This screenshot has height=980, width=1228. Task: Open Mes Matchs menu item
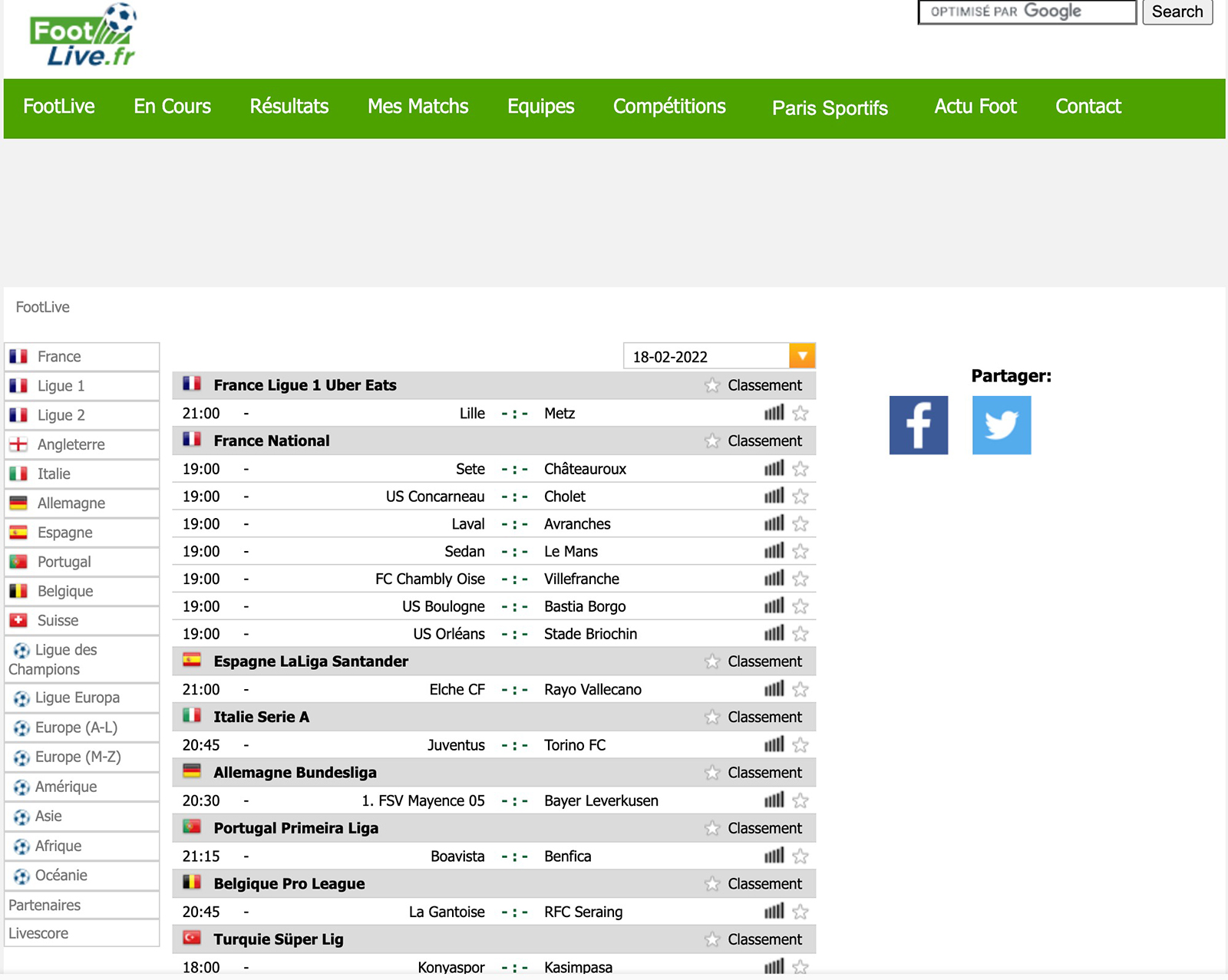coord(418,107)
